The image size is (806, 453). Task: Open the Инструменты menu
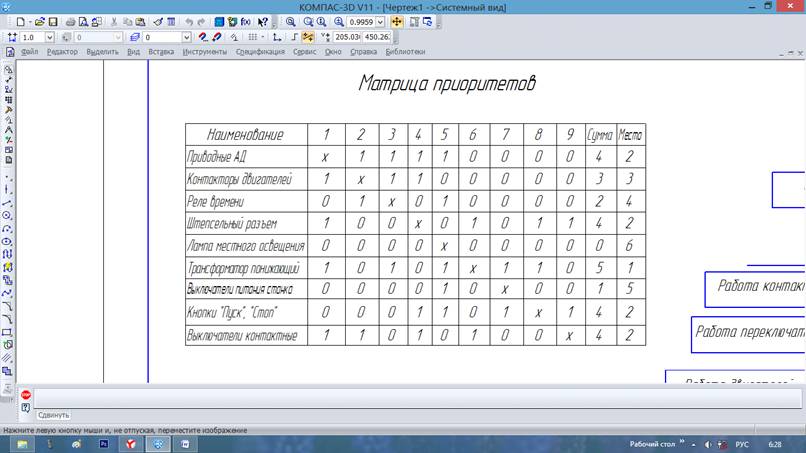(204, 51)
